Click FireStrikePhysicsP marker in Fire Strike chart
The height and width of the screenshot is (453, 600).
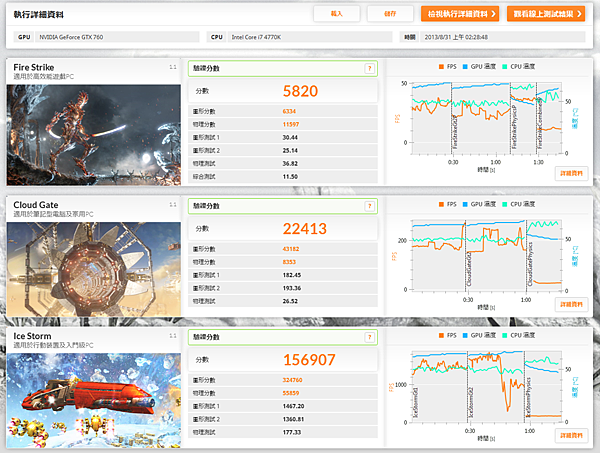(514, 127)
